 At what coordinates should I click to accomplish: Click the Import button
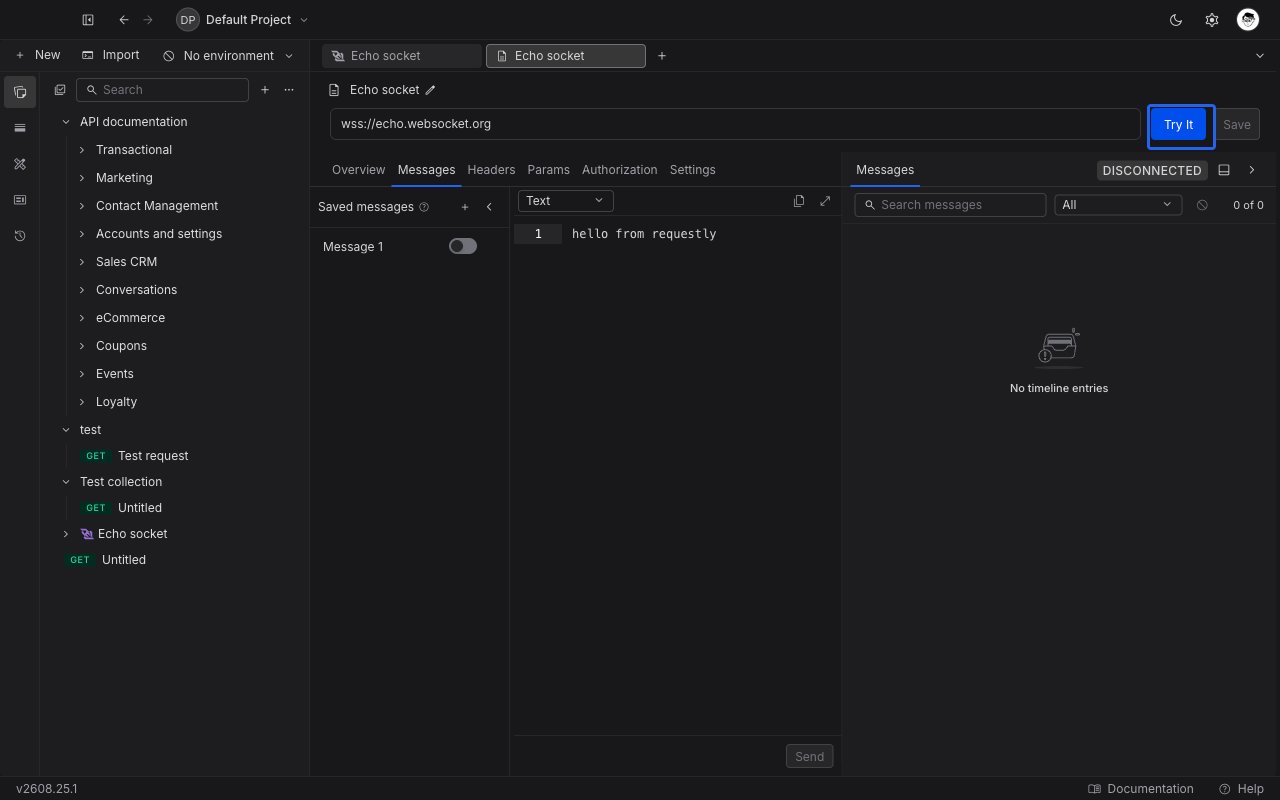(x=111, y=56)
